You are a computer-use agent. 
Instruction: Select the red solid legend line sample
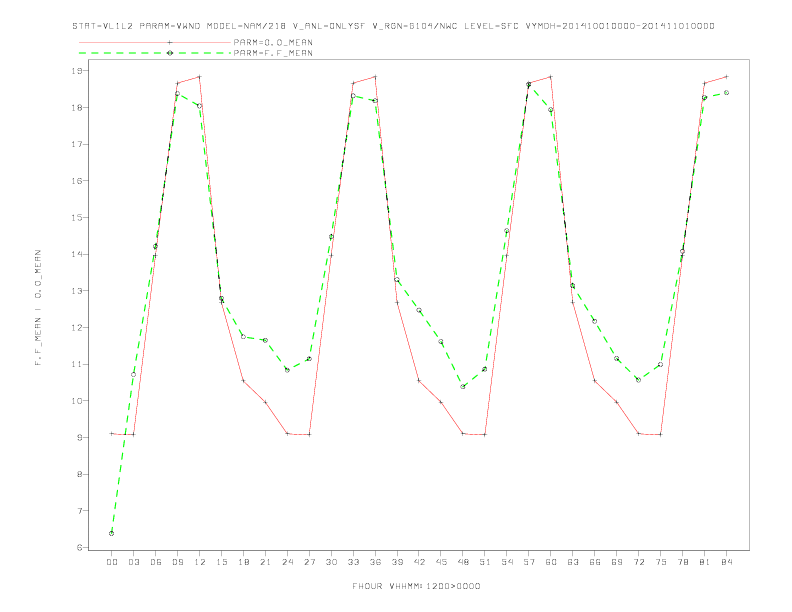point(155,42)
